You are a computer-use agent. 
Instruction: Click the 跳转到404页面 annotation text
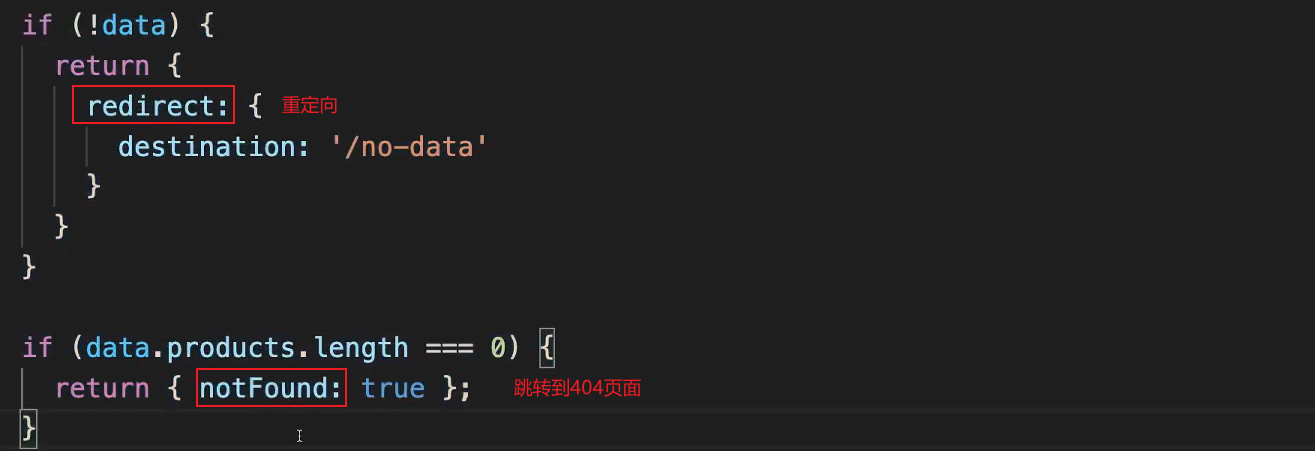[x=577, y=388]
